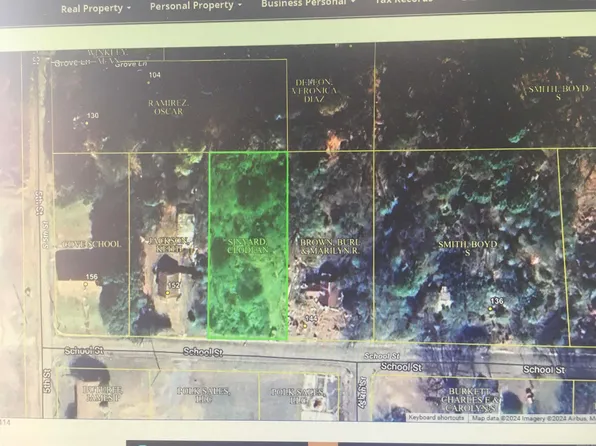Click the address marker dot for 130
Viewport: 596px width, 446px height.
(x=87, y=123)
